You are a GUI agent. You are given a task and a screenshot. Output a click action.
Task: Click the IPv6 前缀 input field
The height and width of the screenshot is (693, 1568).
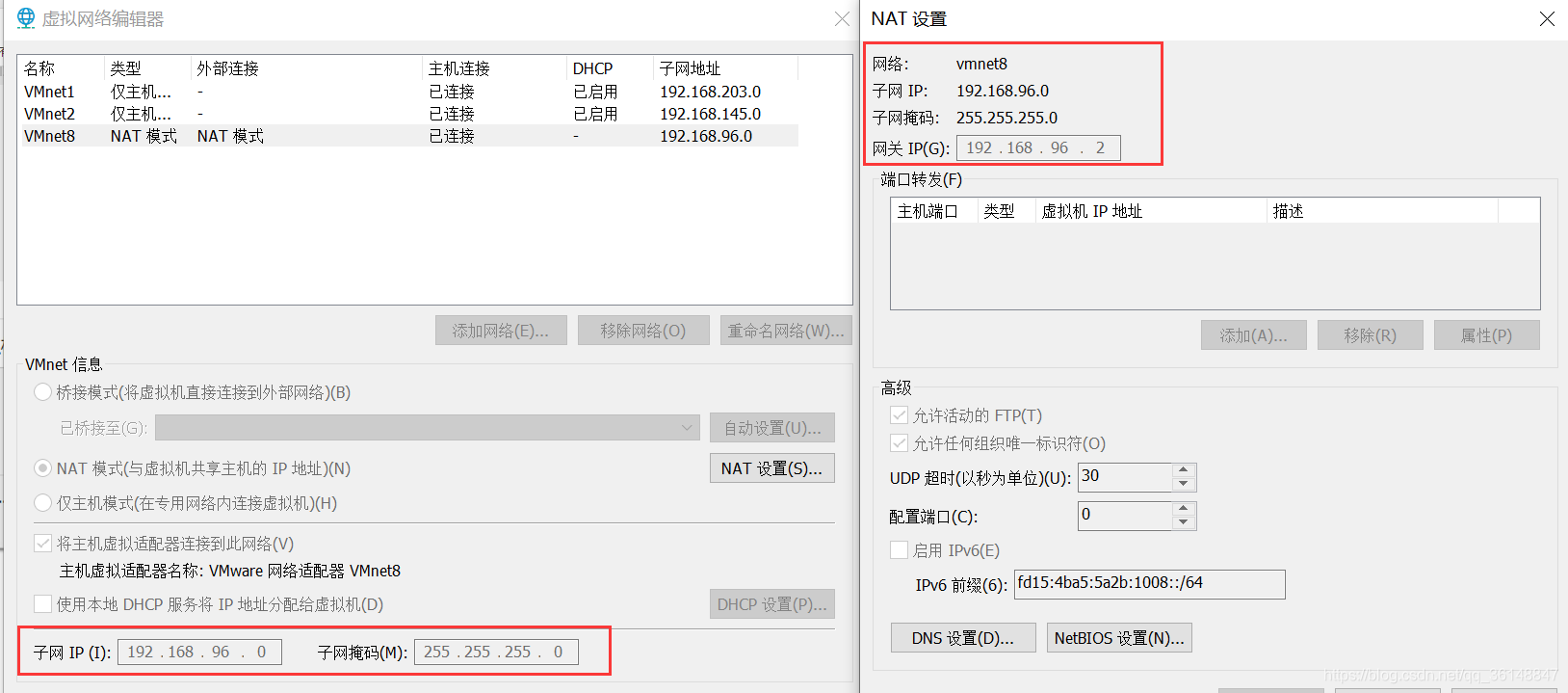click(1150, 584)
